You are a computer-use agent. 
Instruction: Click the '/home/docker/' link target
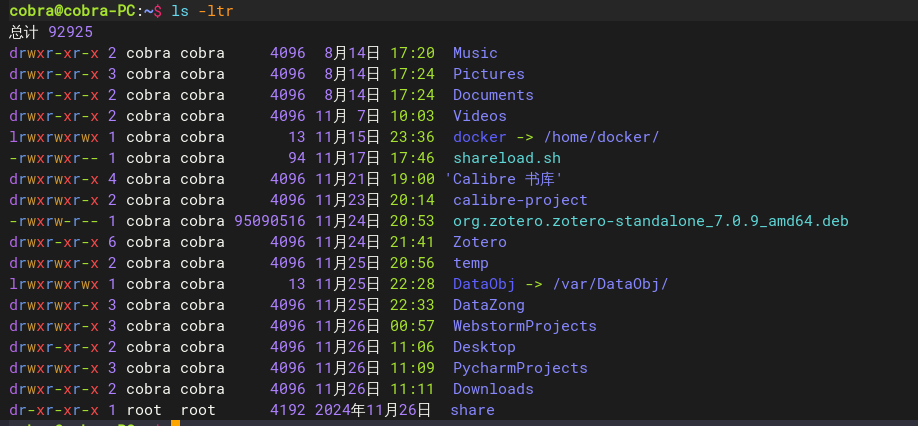pos(601,137)
